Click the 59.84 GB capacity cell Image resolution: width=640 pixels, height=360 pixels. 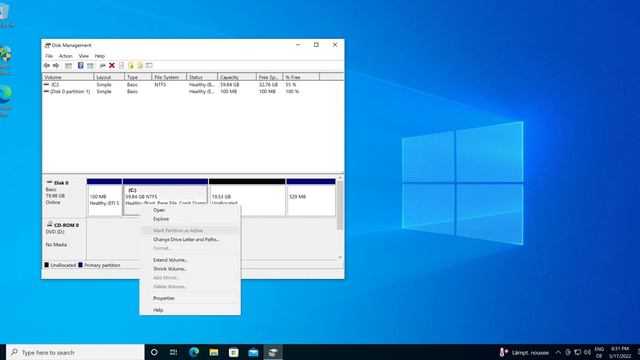(x=230, y=84)
